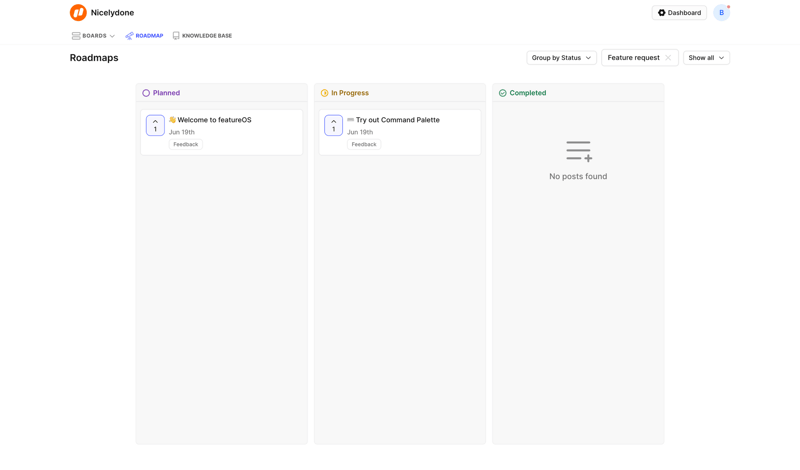The height and width of the screenshot is (470, 800).
Task: Open the Try out Command Palette post
Action: (397, 120)
